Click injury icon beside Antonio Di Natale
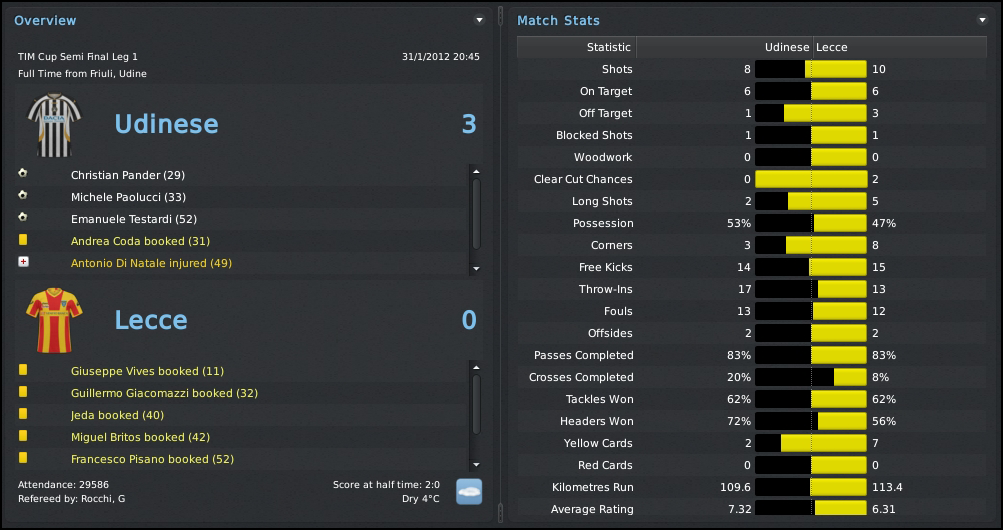 (x=23, y=262)
